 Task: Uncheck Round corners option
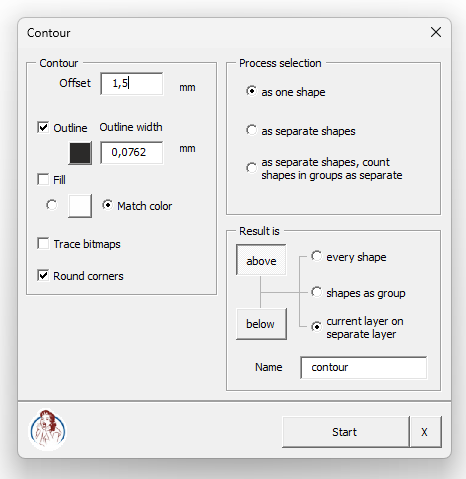pyautogui.click(x=43, y=275)
